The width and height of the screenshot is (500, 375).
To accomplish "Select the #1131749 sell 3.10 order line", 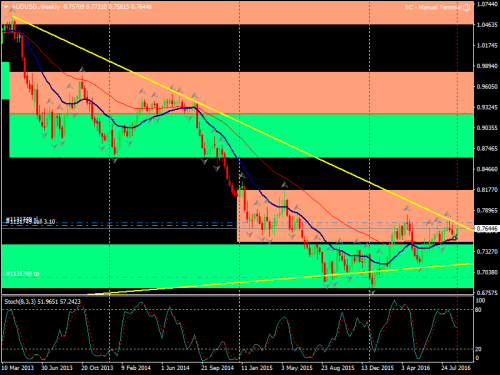I will pos(237,226).
